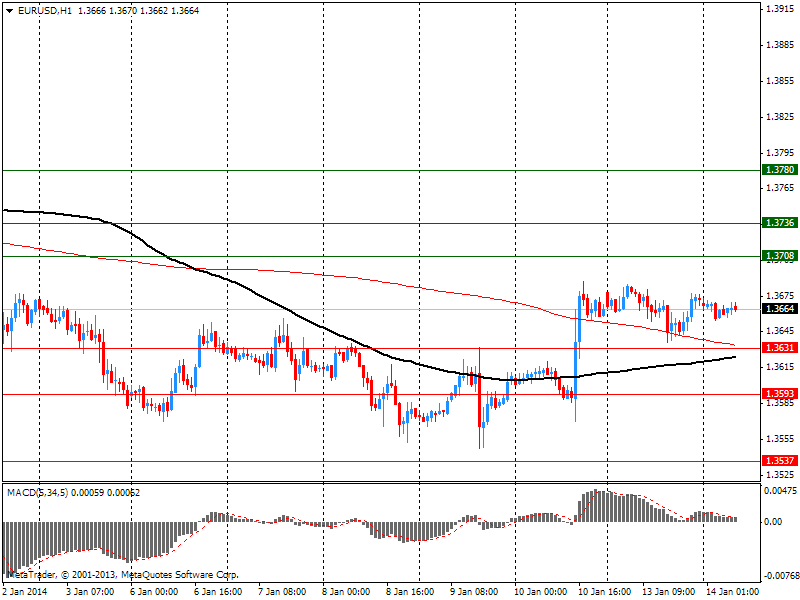Click the triangle arrow beside EURUSD,H1 title
Screen dimensions: 800x600
pos(9,10)
